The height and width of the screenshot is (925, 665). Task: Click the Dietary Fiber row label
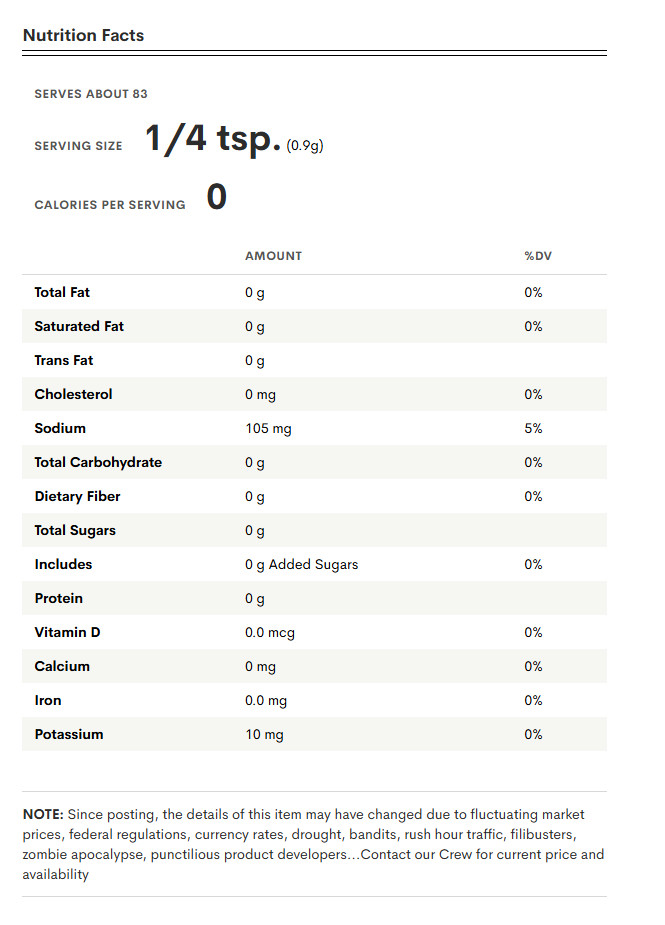[x=77, y=496]
